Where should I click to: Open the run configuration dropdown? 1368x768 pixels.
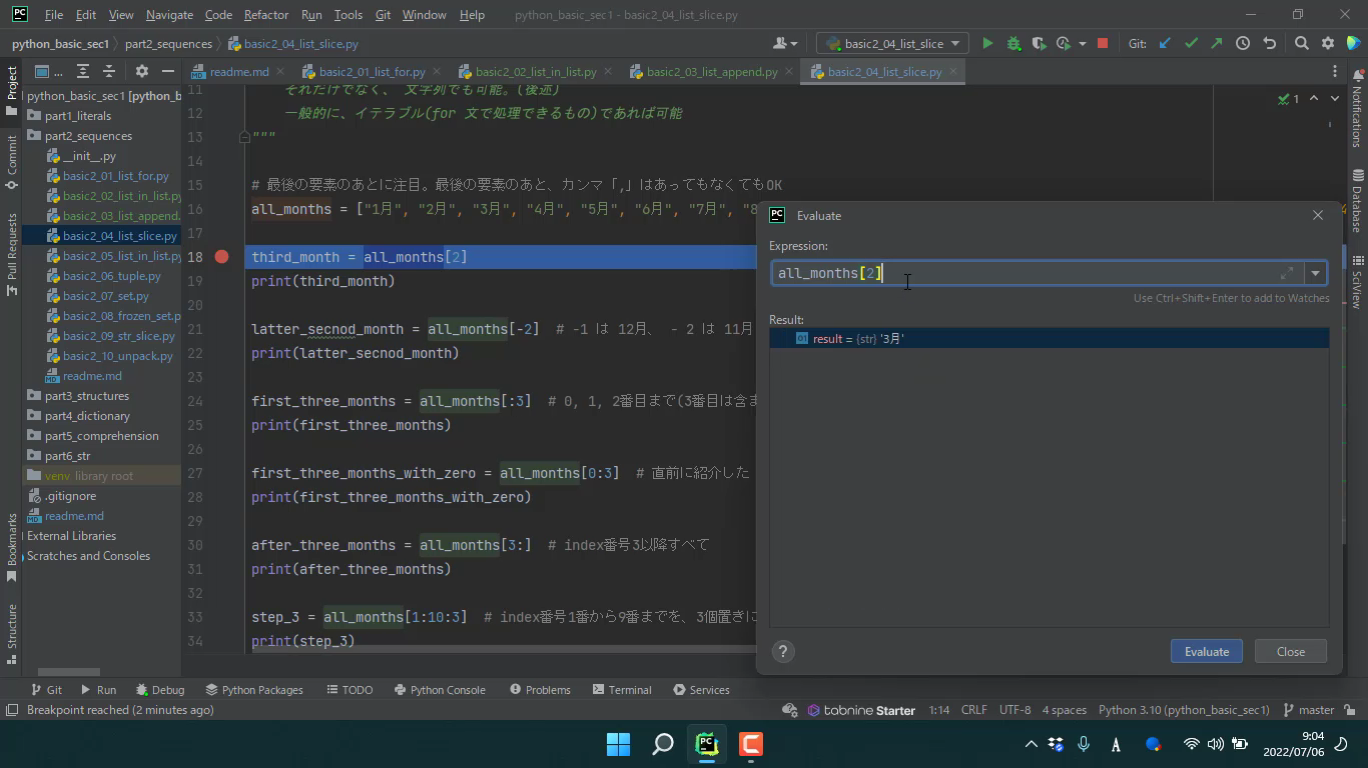[x=892, y=43]
